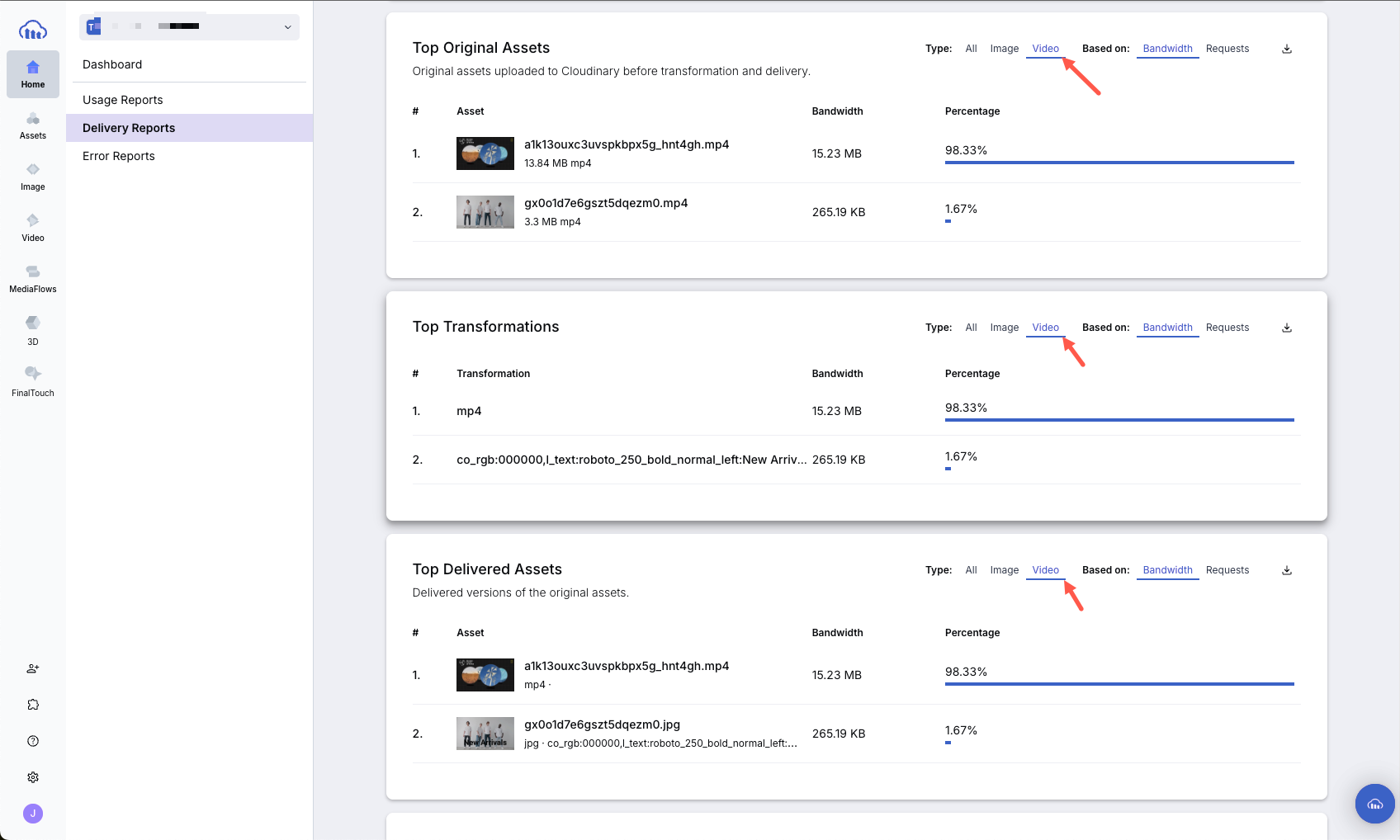The image size is (1400, 840).
Task: Open the Assets section in sidebar
Action: point(33,125)
